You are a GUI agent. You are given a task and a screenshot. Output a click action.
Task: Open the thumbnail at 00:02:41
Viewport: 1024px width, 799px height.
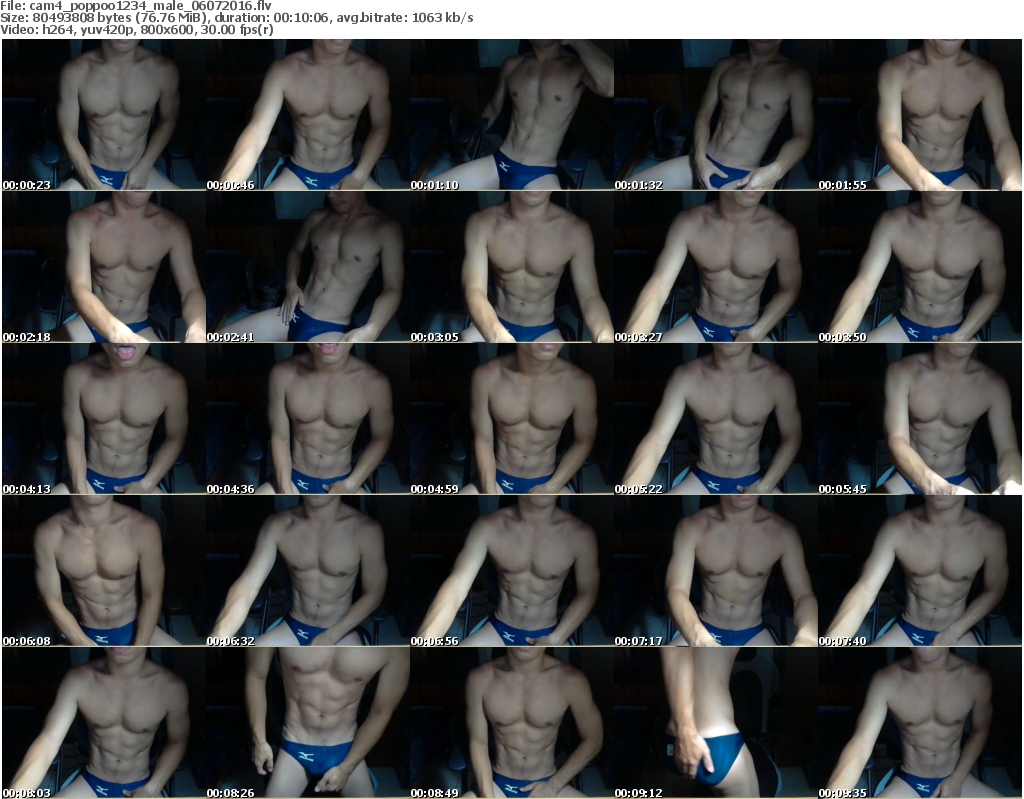[308, 267]
